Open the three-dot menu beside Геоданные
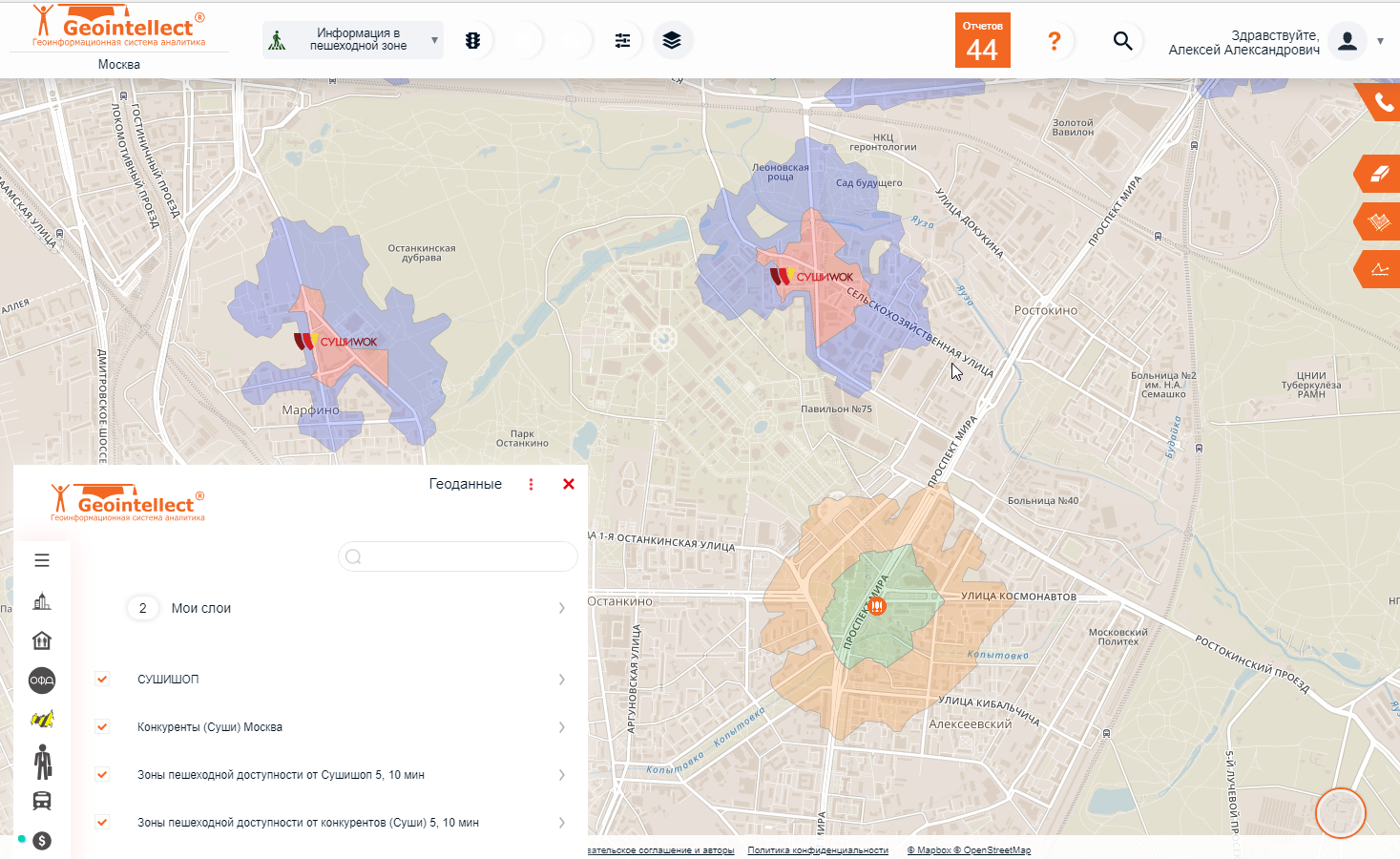The width and height of the screenshot is (1400, 859). pos(531,484)
